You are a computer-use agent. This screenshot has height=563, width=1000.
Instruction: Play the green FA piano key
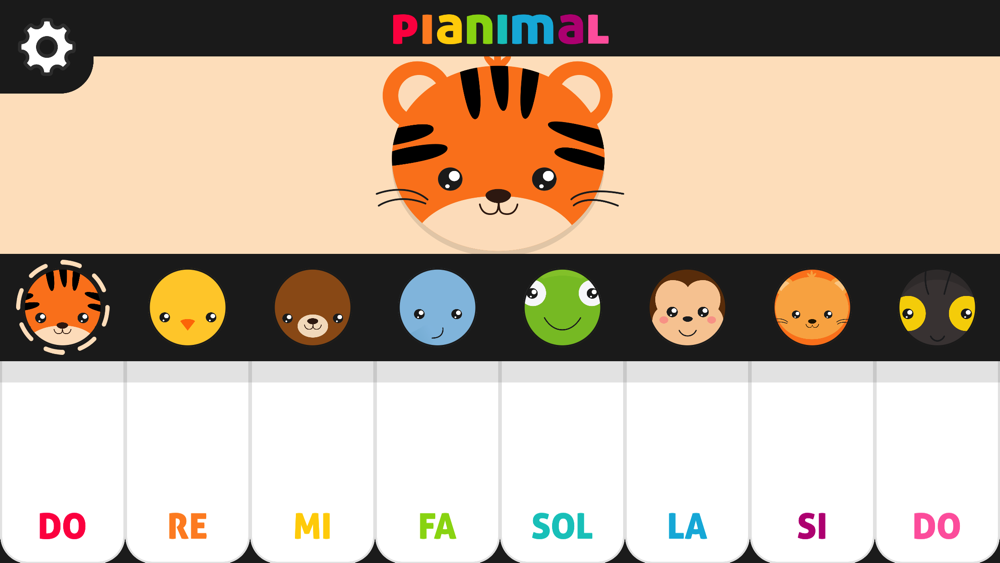point(438,462)
